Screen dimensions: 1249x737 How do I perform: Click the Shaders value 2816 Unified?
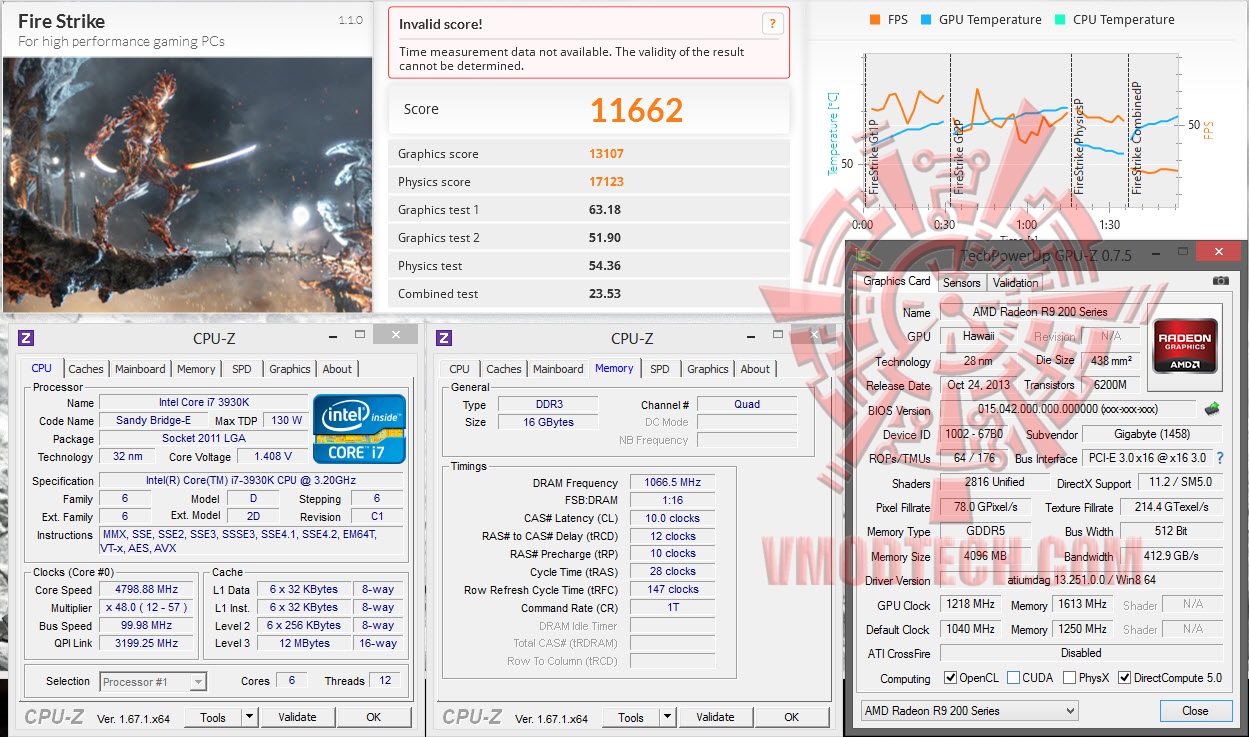click(994, 482)
